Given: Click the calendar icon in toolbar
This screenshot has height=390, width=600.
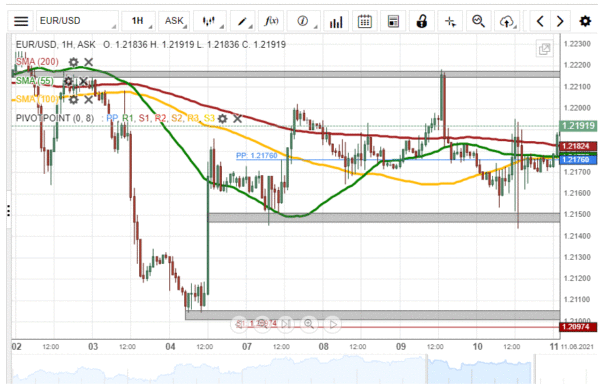Looking at the screenshot, I should 364,21.
